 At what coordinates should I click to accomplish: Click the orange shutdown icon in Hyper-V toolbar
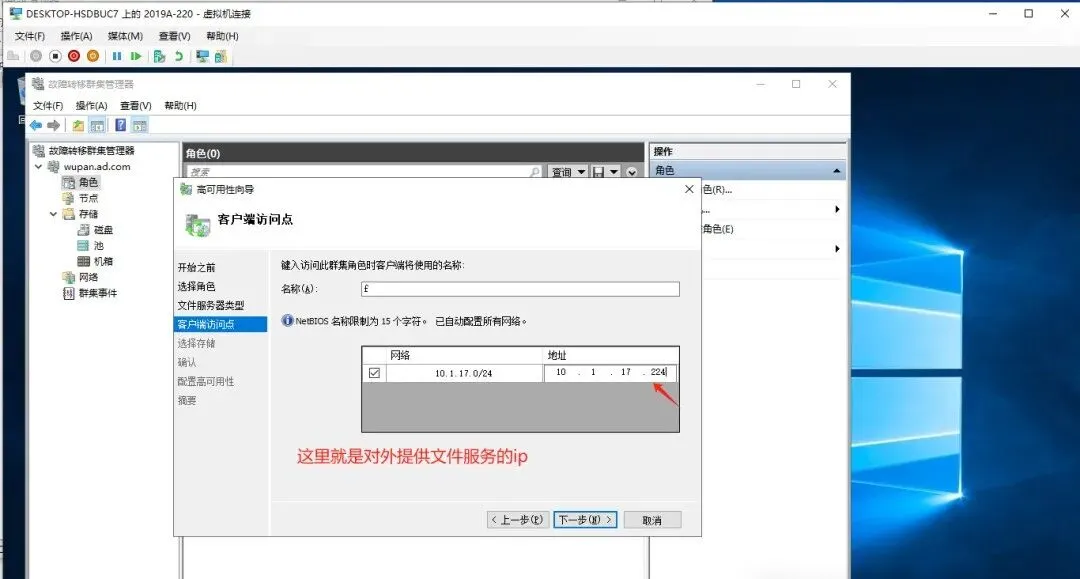(x=94, y=57)
